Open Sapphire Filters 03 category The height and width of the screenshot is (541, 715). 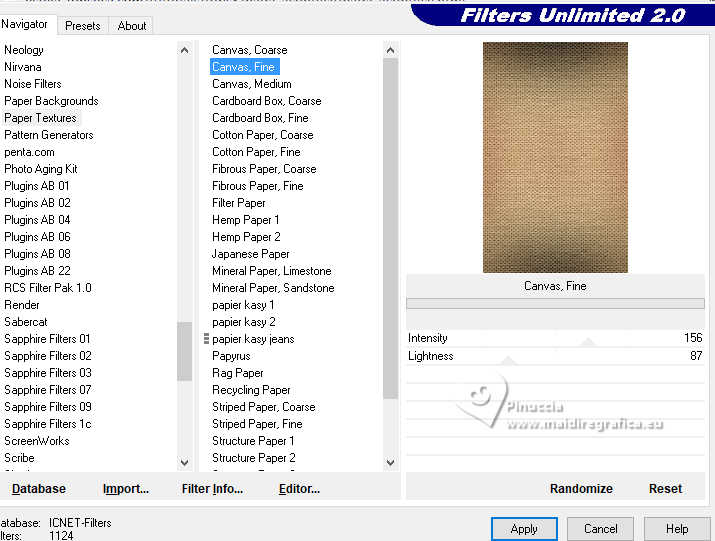click(48, 373)
